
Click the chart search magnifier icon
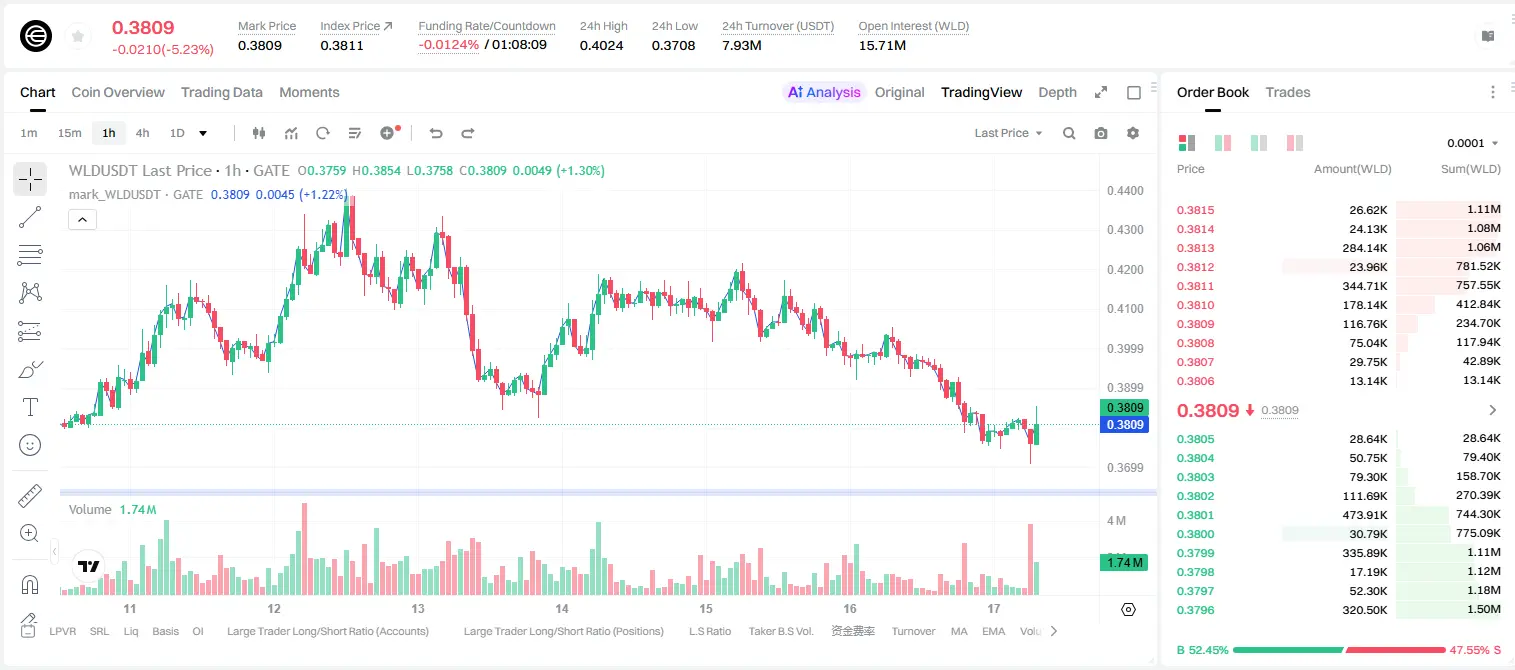pos(1069,133)
